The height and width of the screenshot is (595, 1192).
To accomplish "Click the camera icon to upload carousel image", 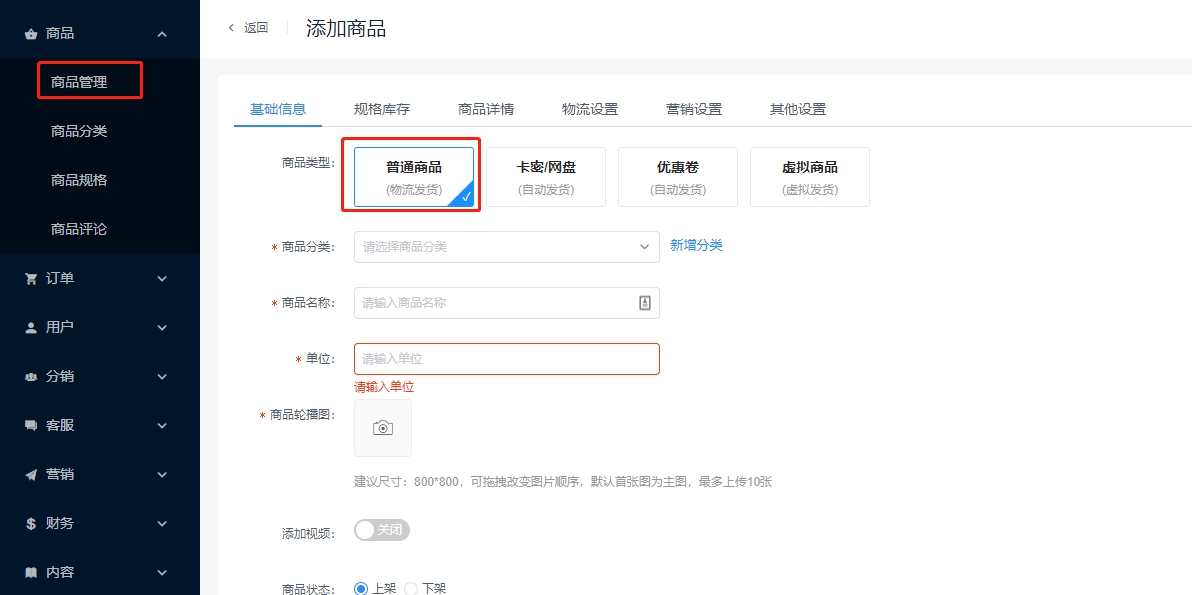I will [383, 428].
